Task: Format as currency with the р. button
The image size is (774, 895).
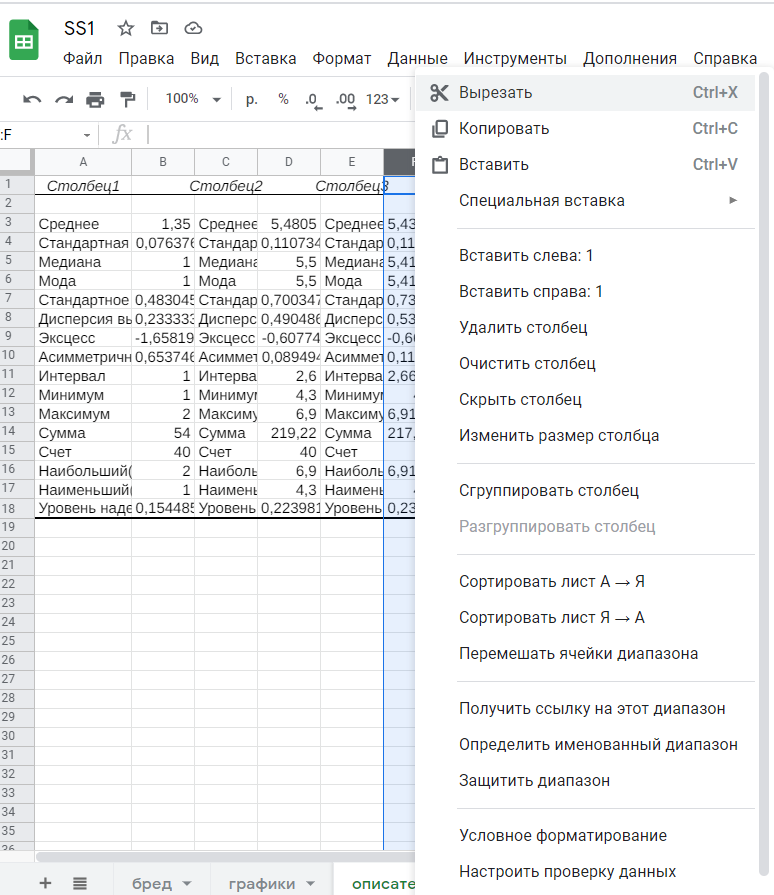Action: pyautogui.click(x=252, y=99)
